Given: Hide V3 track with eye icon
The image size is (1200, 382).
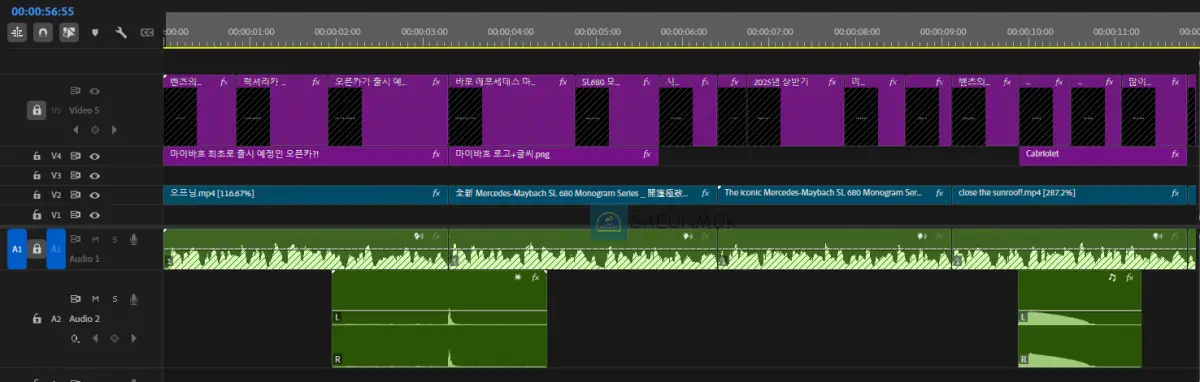Looking at the screenshot, I should 95,175.
